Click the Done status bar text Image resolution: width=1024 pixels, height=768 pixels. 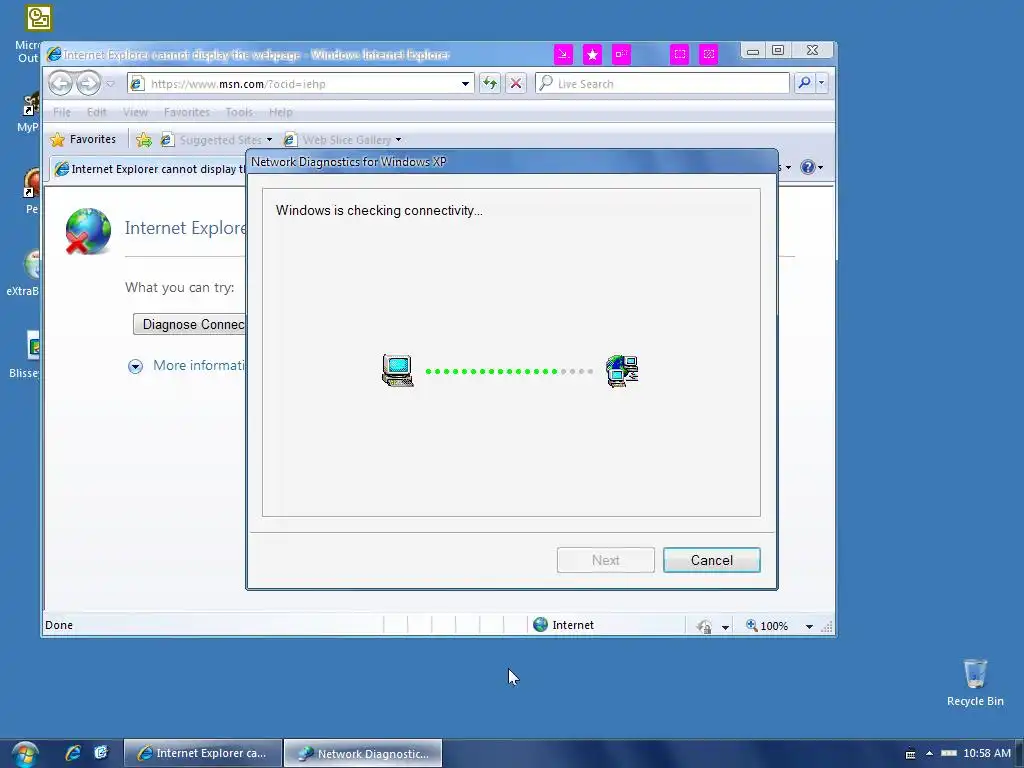(x=59, y=625)
